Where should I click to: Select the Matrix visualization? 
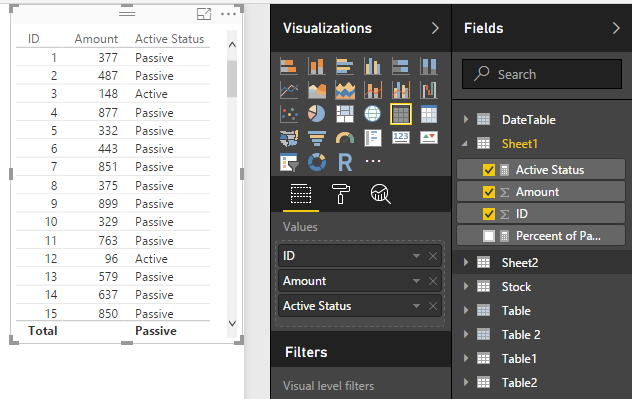tap(428, 114)
